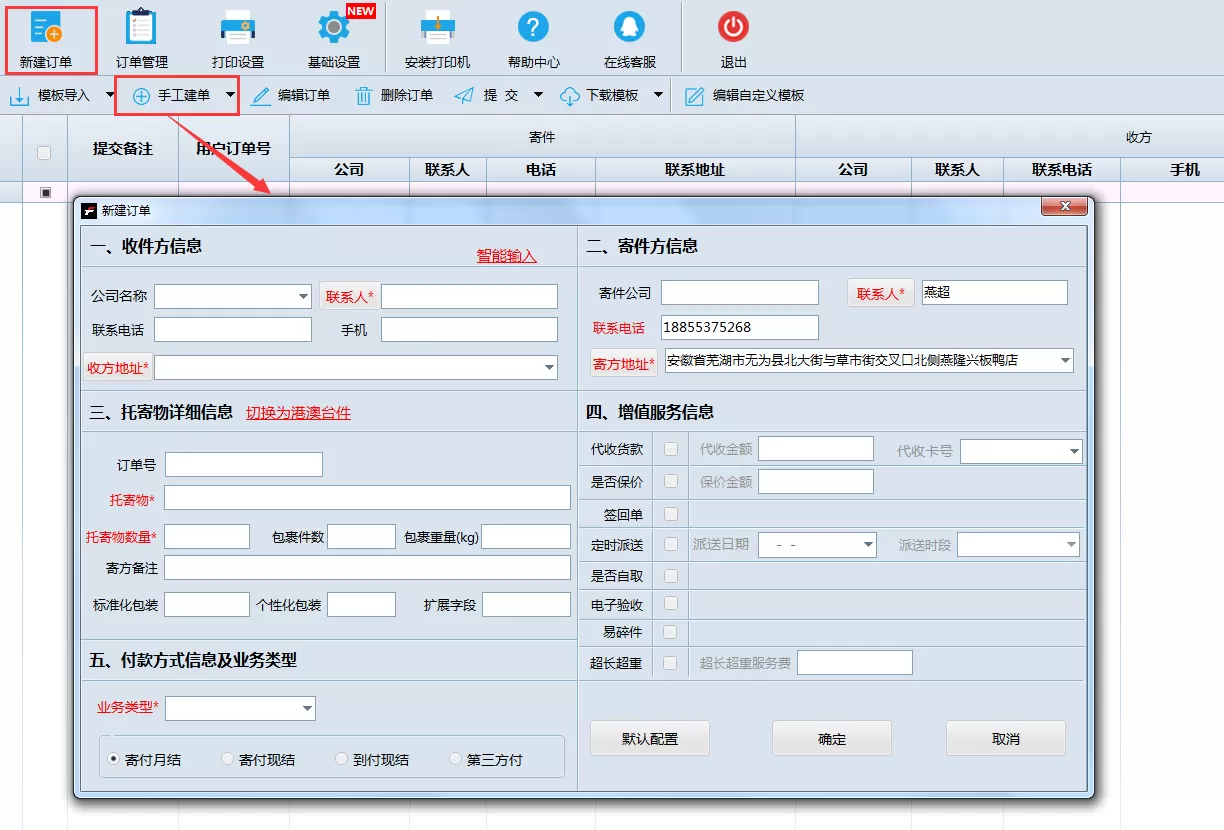
Task: Click the 确定 button
Action: (832, 739)
